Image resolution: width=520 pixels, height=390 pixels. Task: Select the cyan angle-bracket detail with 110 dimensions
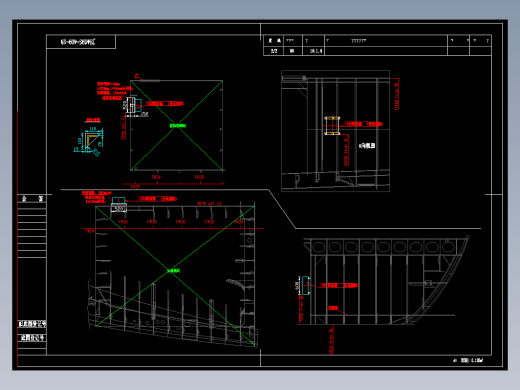pyautogui.click(x=89, y=141)
